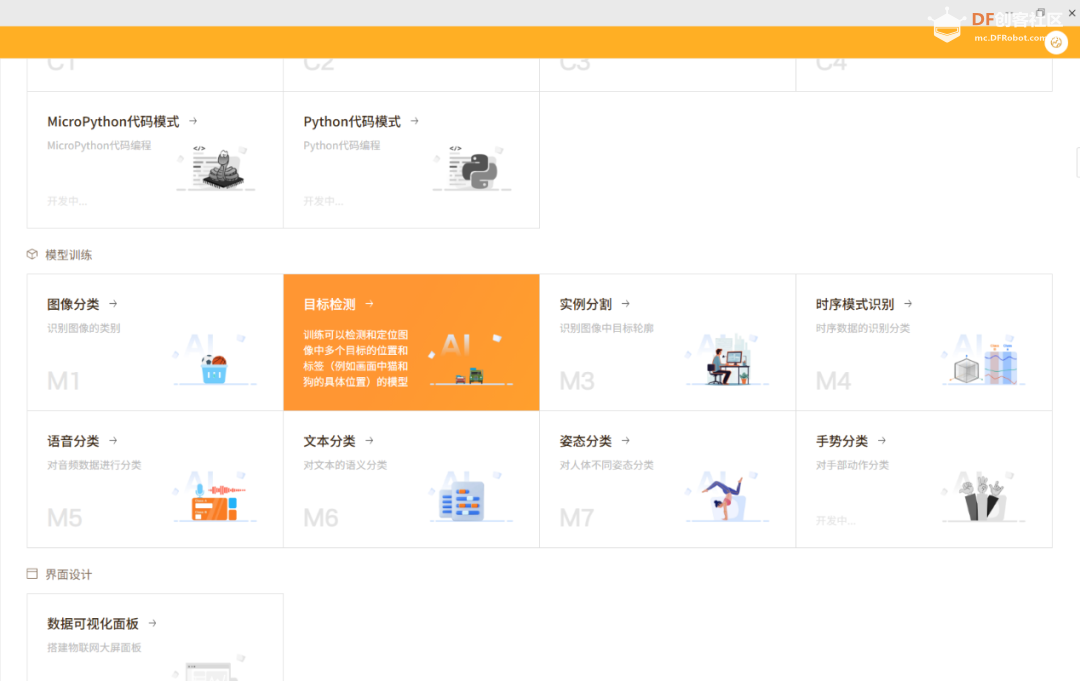Click the circular badge icon in the orange banner

coord(1057,43)
